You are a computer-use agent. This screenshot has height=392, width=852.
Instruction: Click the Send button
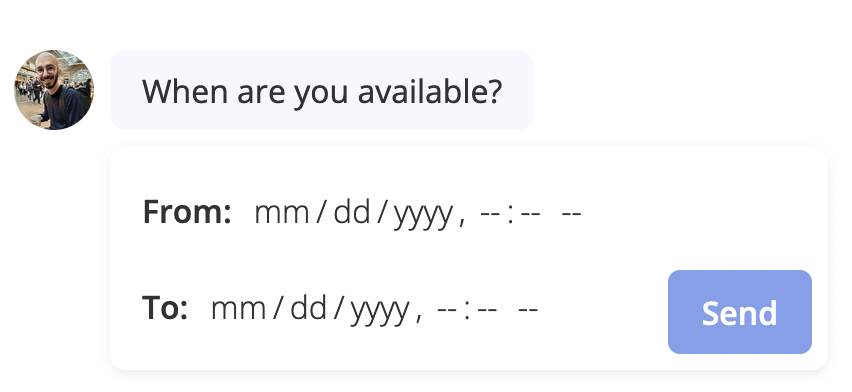click(x=740, y=312)
